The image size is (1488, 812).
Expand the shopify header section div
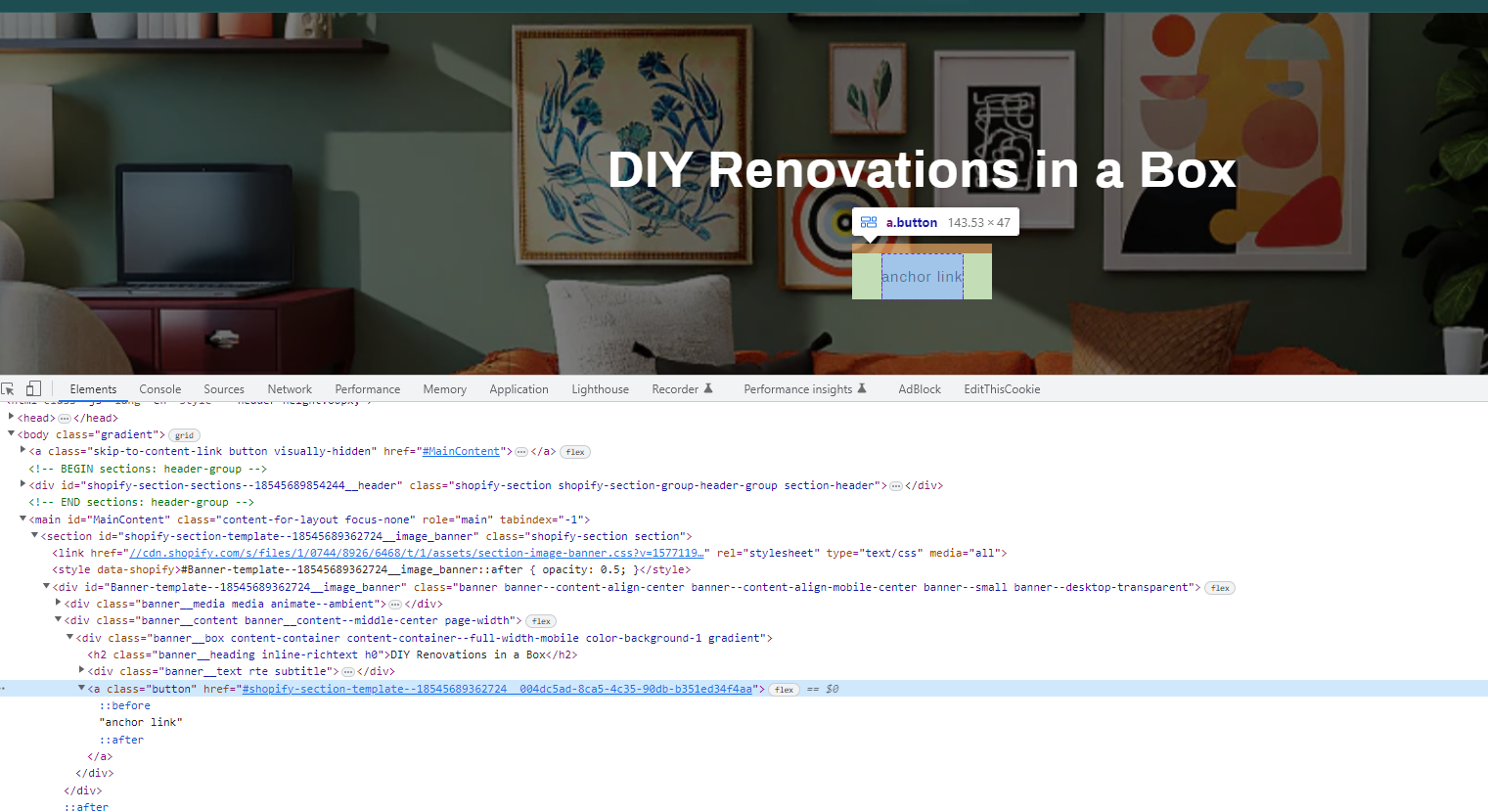(23, 484)
